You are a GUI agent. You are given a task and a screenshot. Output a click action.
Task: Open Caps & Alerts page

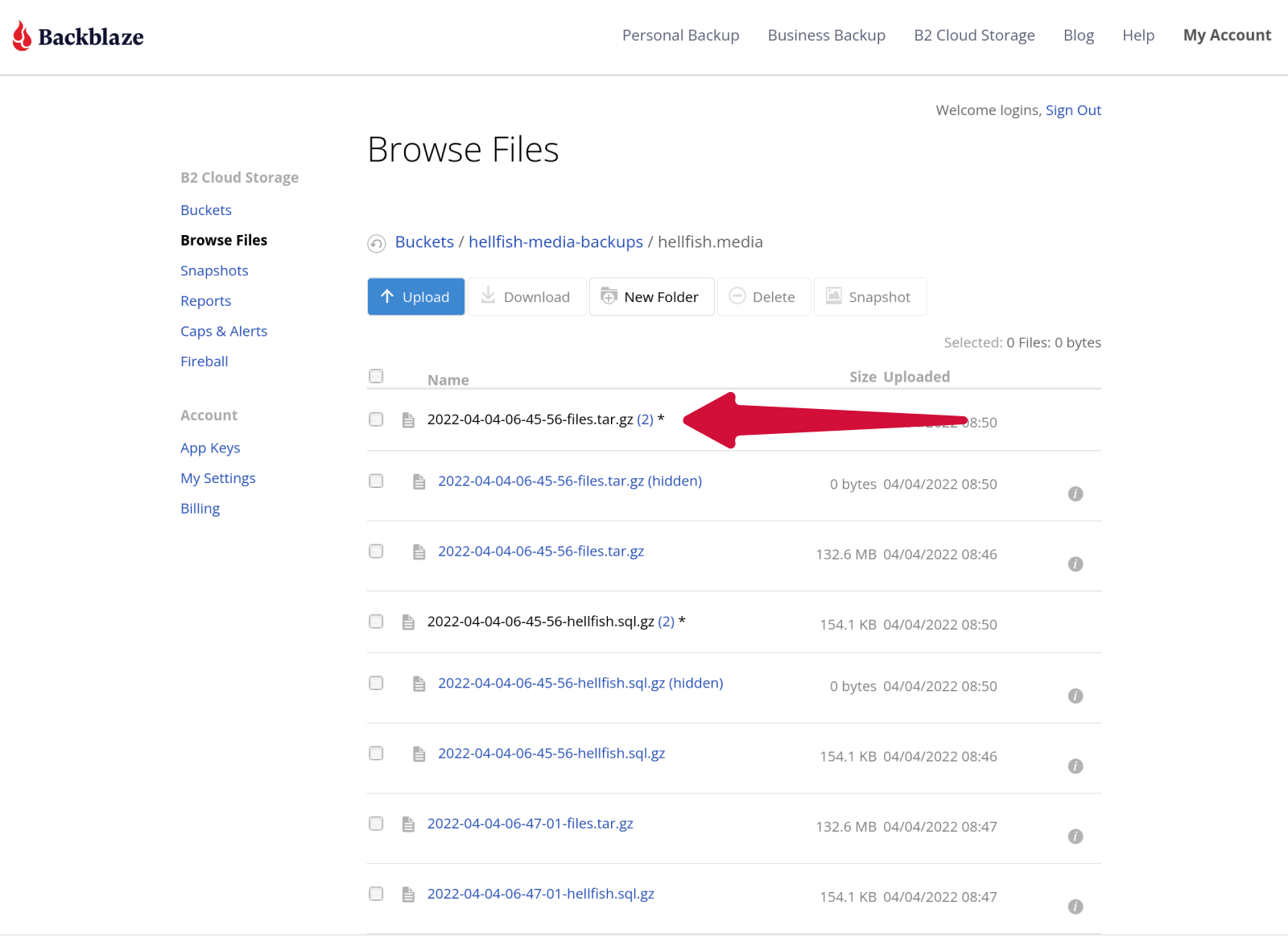[224, 331]
